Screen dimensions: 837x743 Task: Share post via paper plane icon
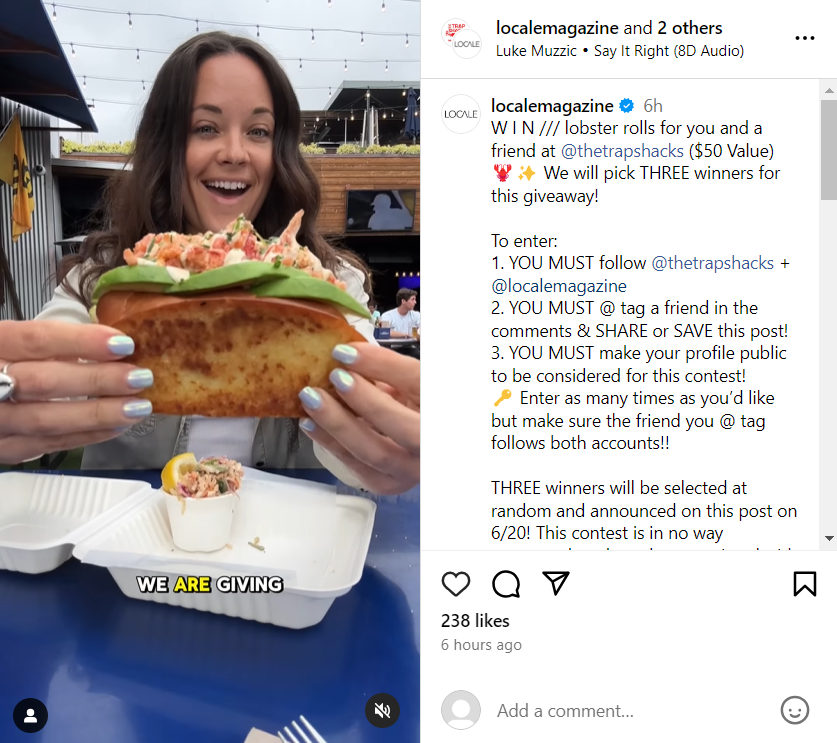(556, 583)
